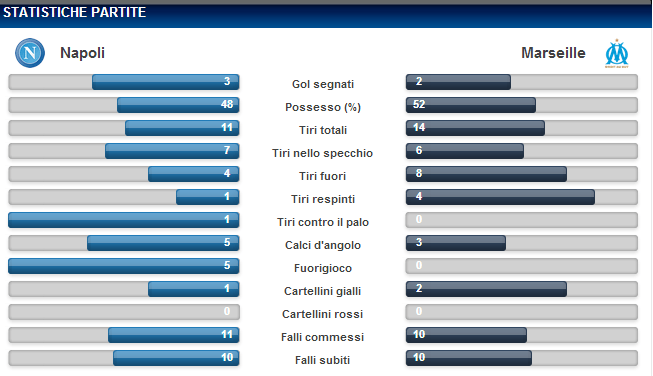Click Napoli's Fuorigioco bar showing 5
The image size is (653, 376).
click(124, 266)
